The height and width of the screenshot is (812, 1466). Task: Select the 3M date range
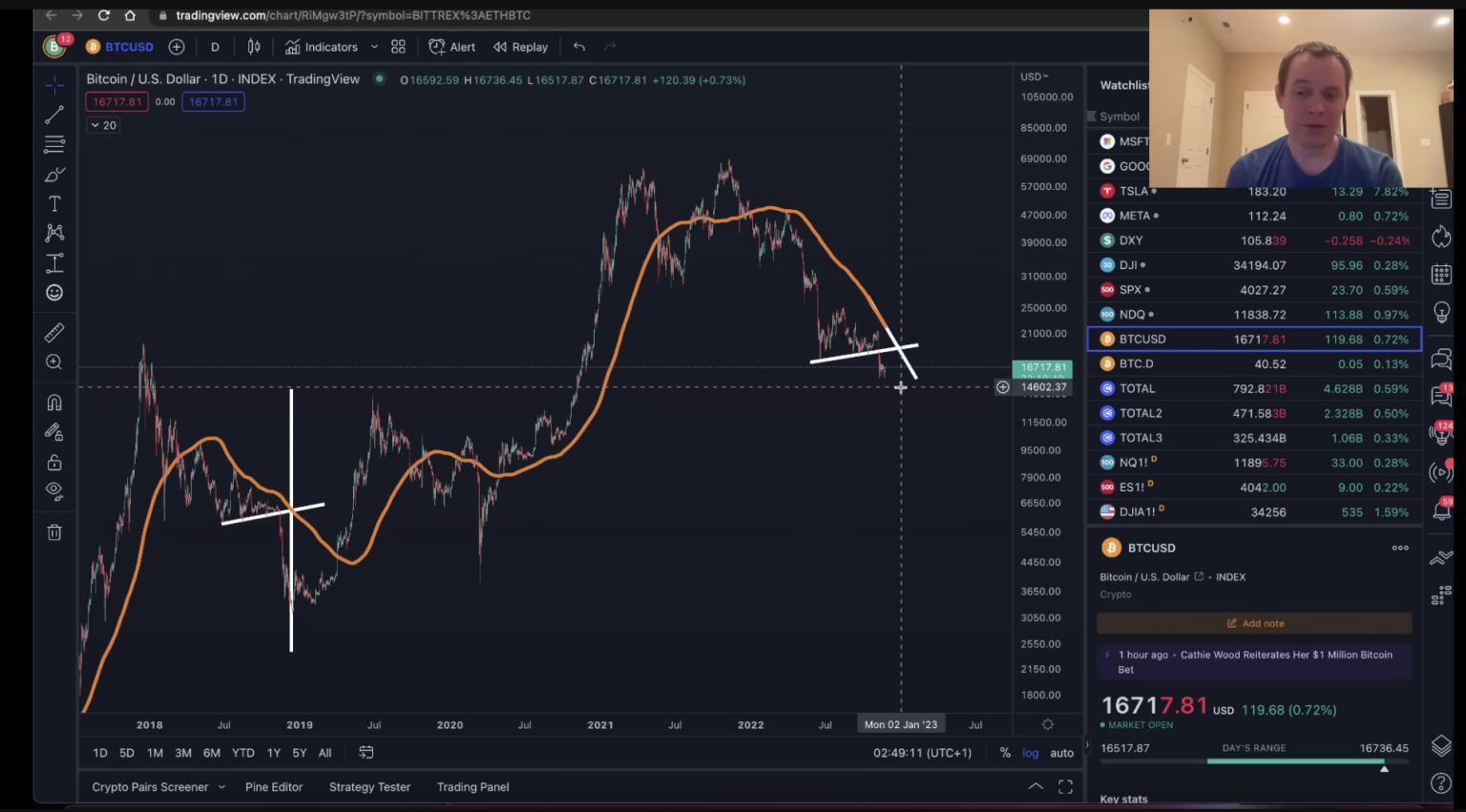tap(183, 753)
